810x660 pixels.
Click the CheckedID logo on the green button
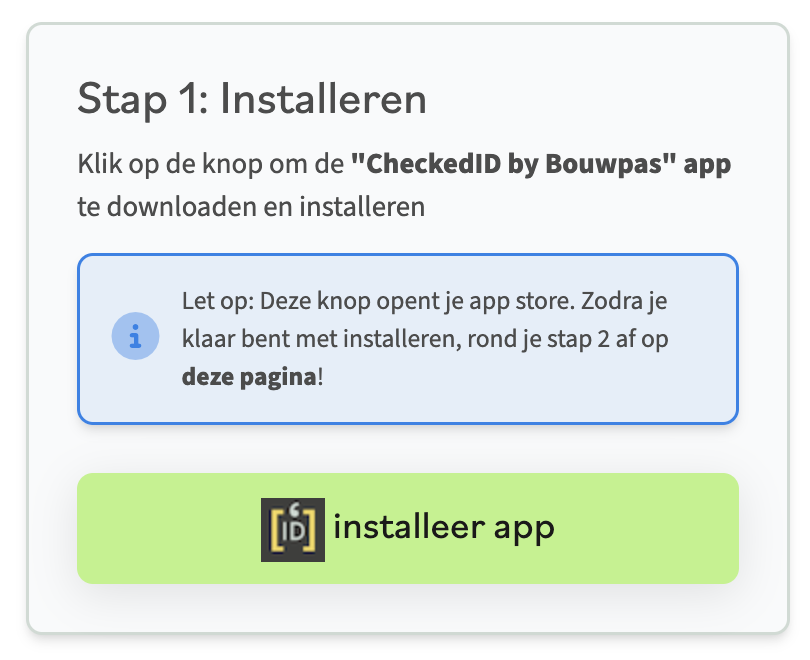click(x=292, y=528)
